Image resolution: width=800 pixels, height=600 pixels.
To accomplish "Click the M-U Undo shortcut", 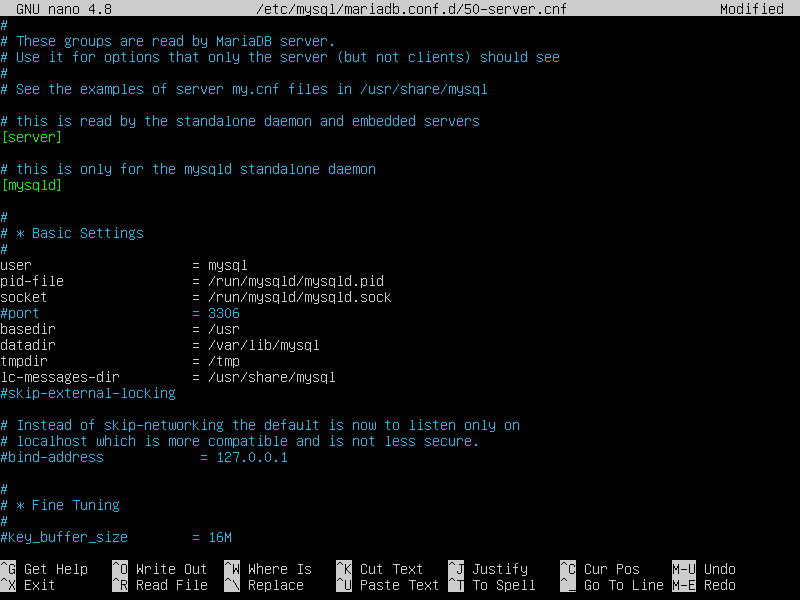I will tap(704, 569).
